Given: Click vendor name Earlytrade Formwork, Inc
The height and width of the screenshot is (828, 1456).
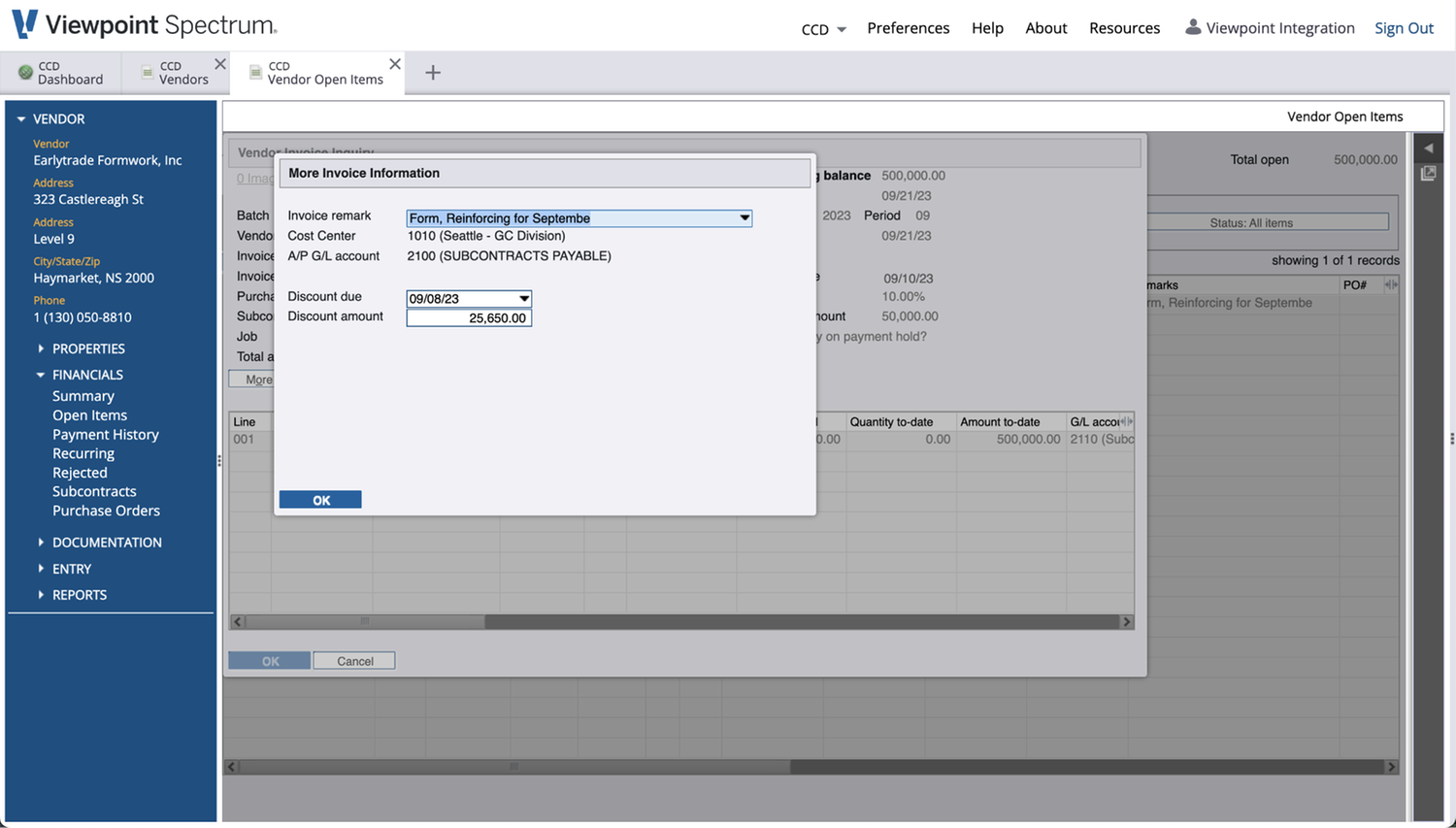Looking at the screenshot, I should click(108, 160).
